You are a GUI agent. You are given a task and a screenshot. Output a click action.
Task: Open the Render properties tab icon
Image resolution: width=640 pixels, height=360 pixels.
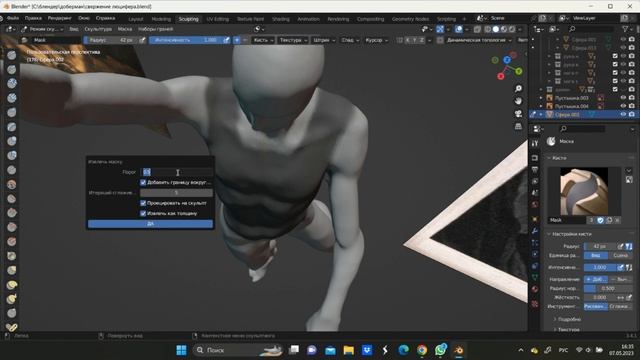535,158
